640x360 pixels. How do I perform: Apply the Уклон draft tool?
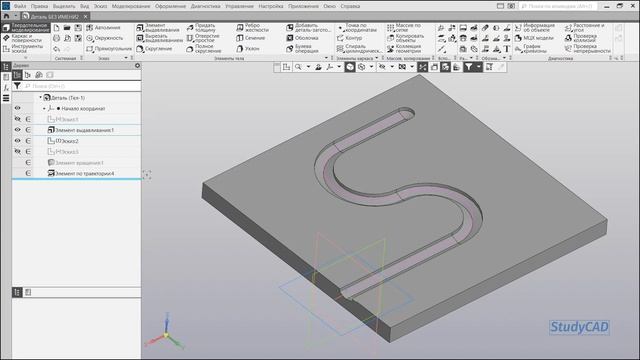(248, 49)
